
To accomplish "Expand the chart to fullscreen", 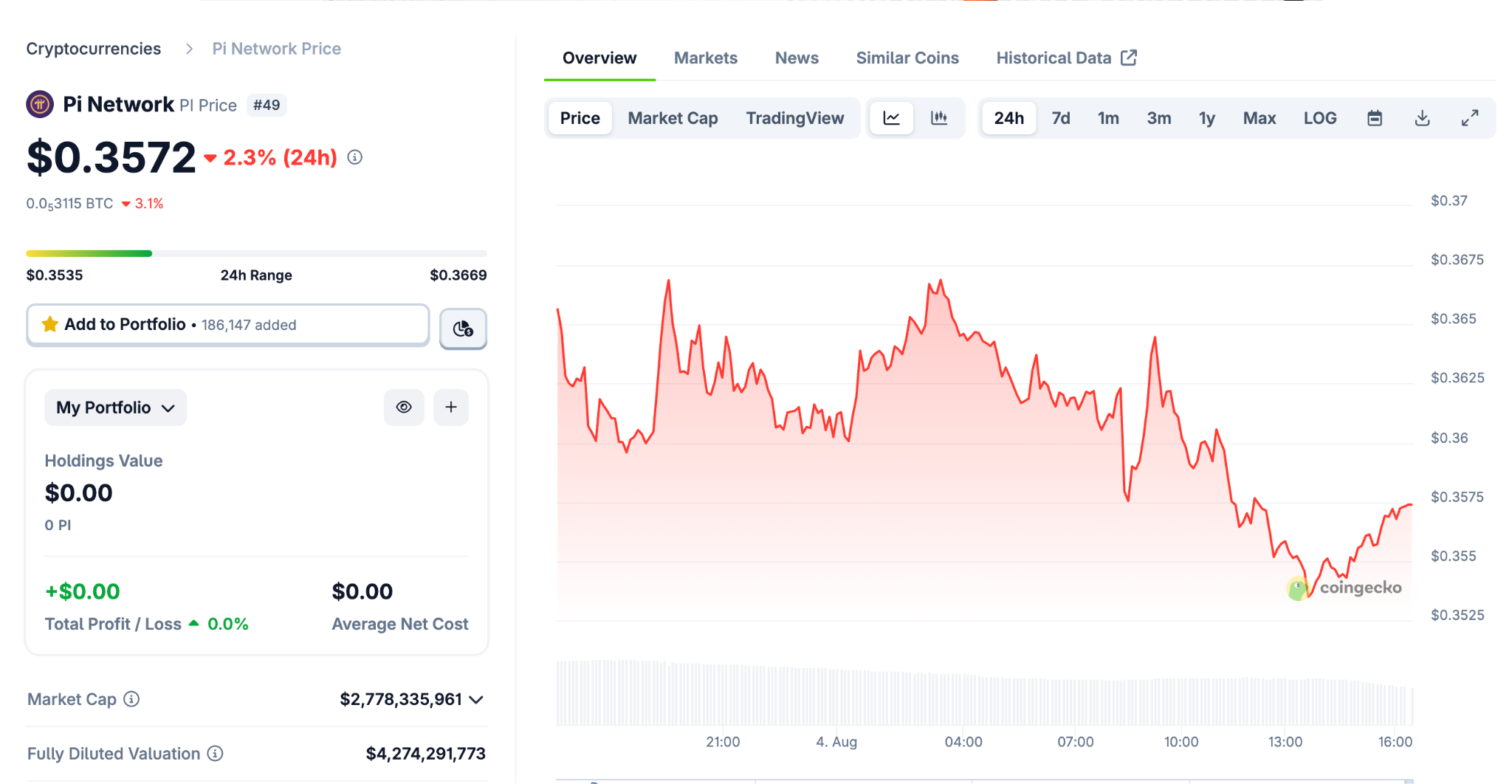I will [x=1470, y=118].
